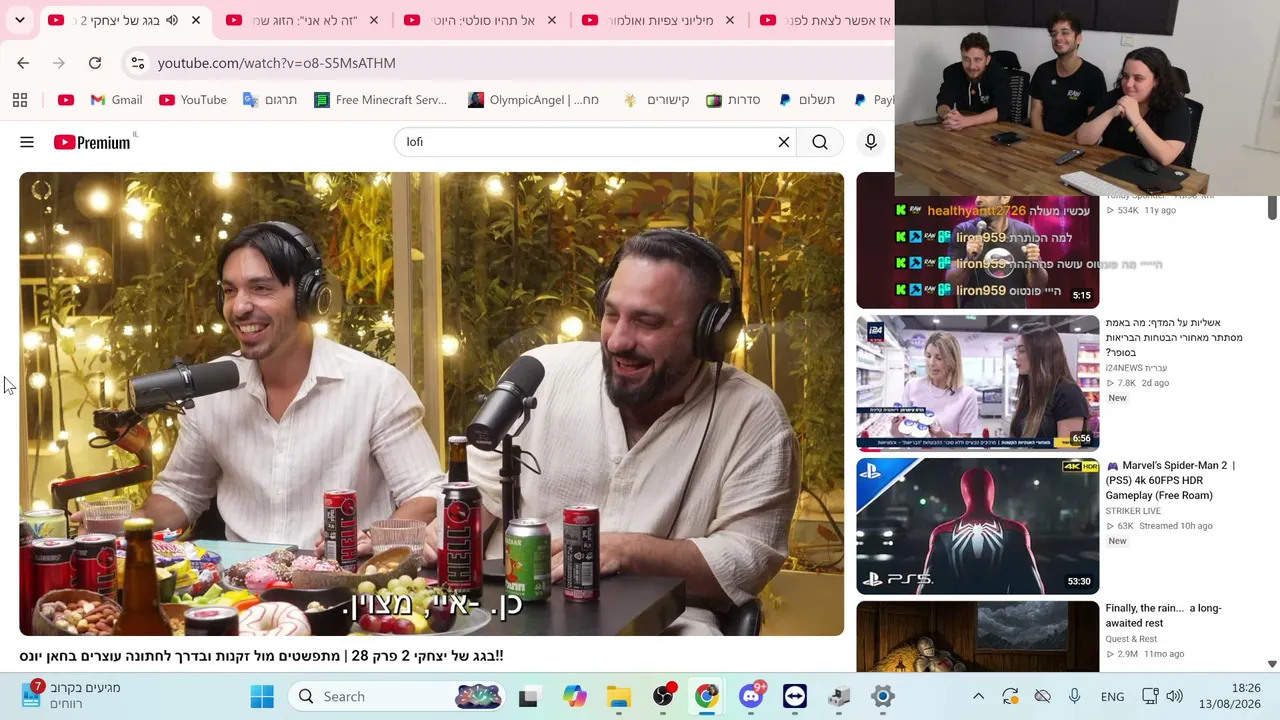Switch to Chrome on the taskbar
This screenshot has width=1280, height=720.
click(707, 696)
